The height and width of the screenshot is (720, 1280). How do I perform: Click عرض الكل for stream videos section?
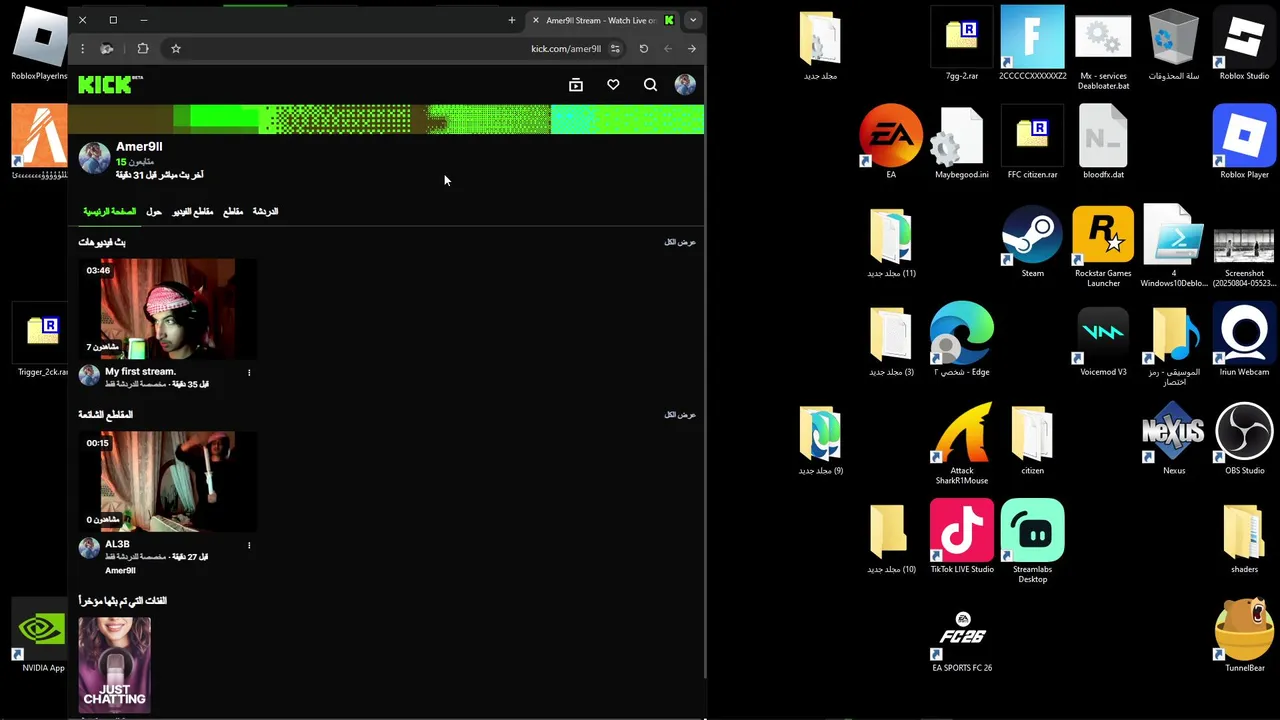click(x=680, y=242)
